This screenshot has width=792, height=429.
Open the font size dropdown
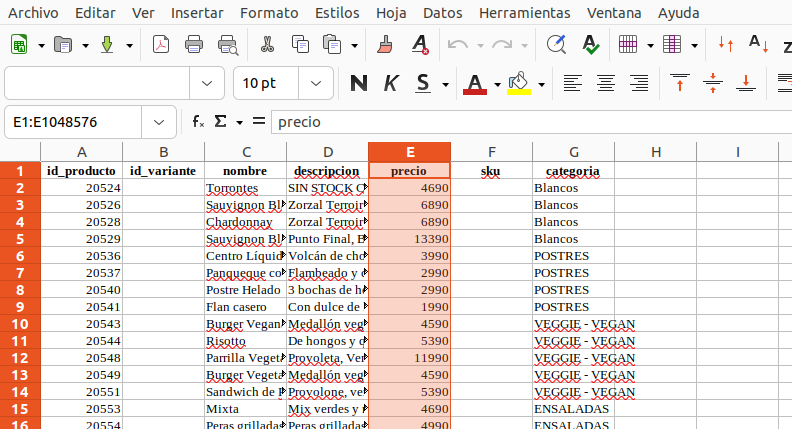[315, 83]
